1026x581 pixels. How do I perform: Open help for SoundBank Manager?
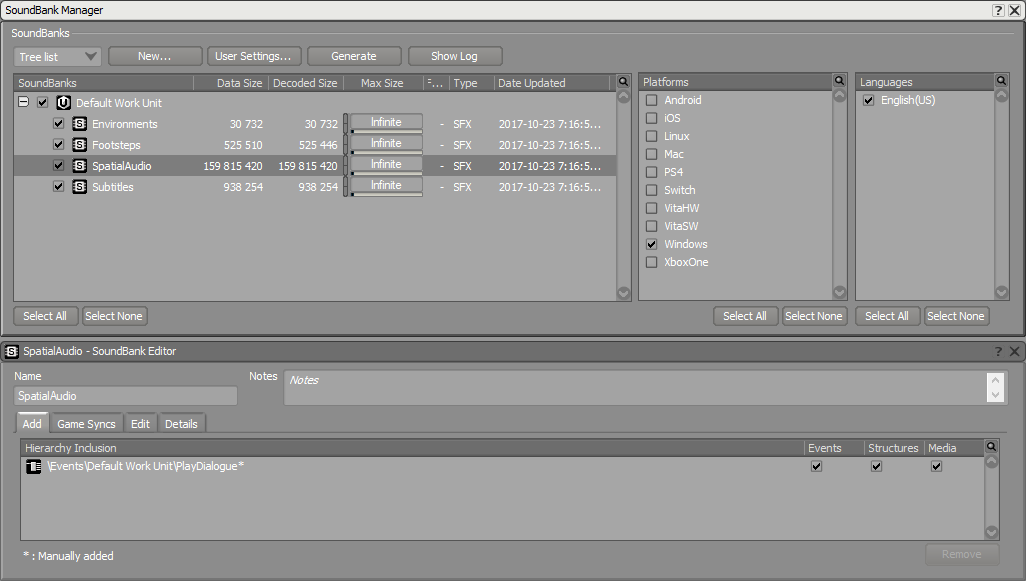click(998, 10)
